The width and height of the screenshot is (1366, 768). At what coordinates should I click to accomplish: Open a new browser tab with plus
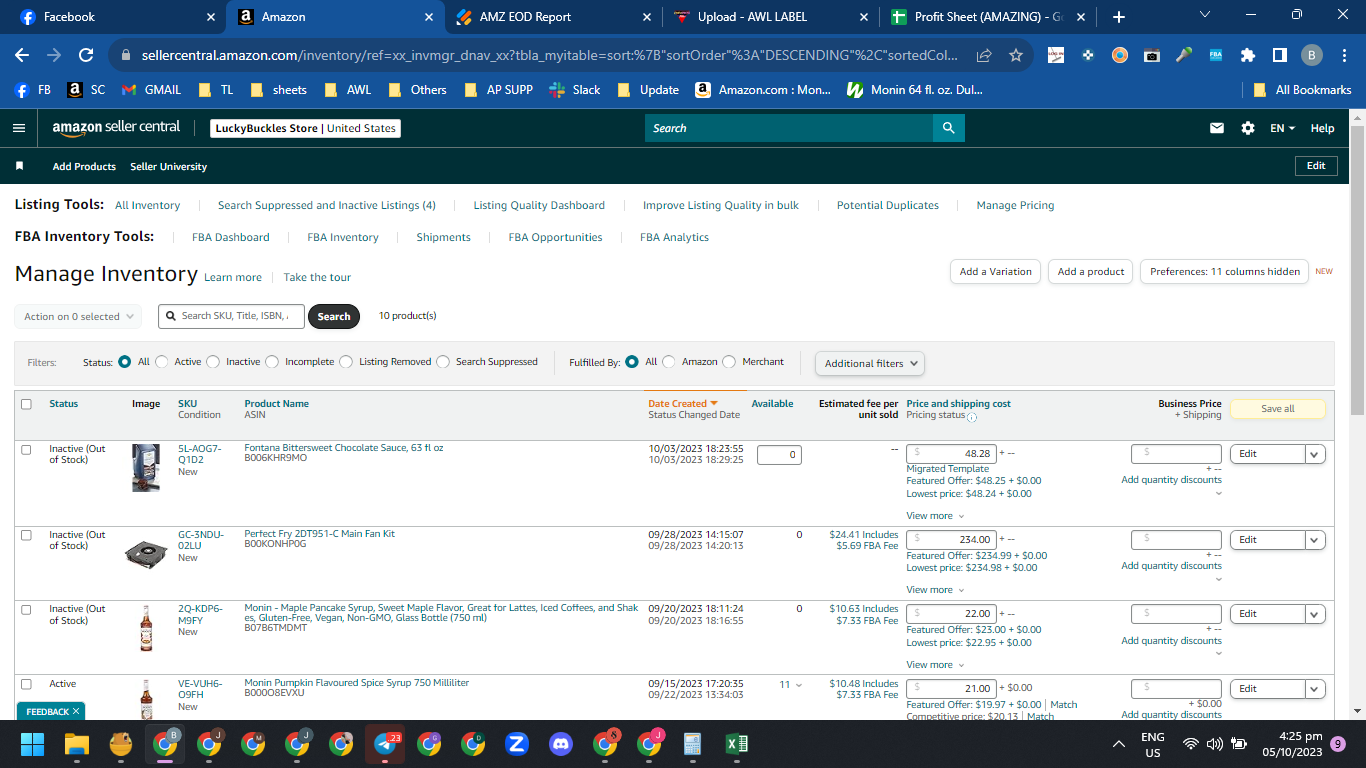[1119, 17]
